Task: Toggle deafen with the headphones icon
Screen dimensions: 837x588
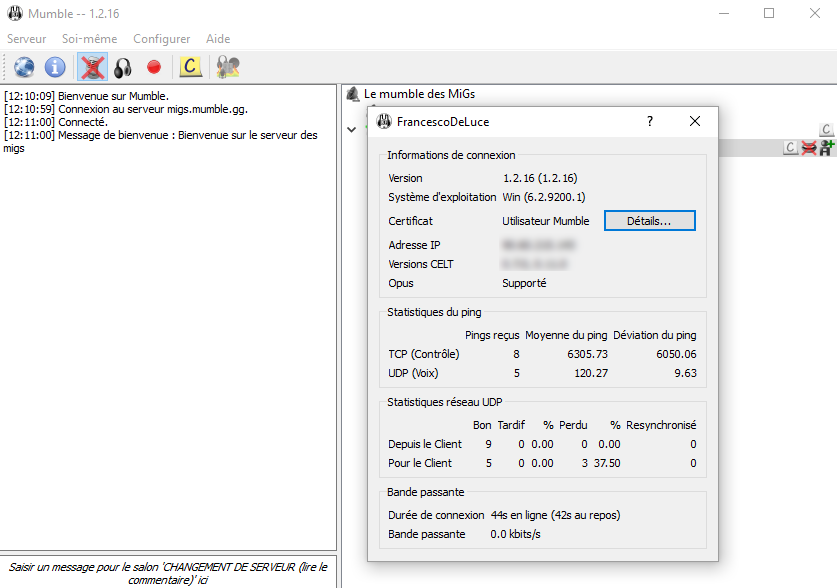Action: [x=123, y=67]
